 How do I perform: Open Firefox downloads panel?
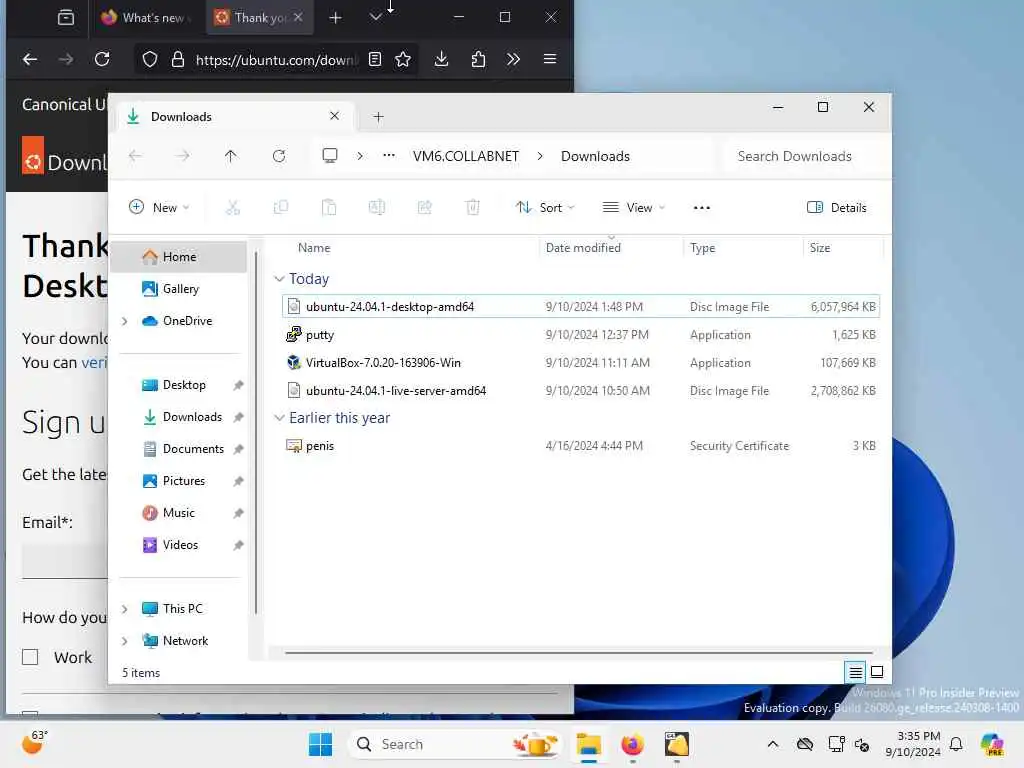pos(441,59)
